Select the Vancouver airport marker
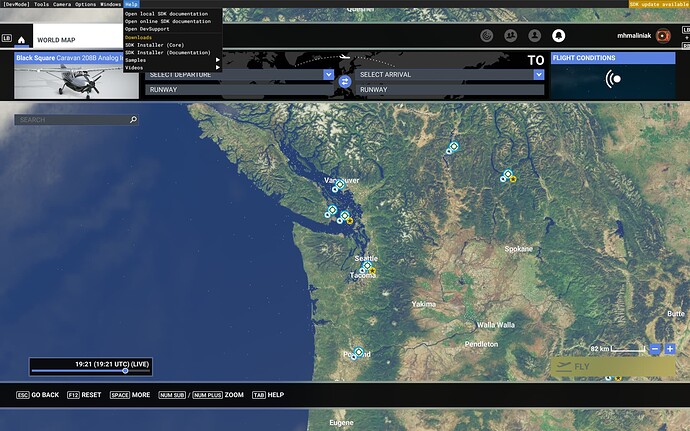Screen dimensions: 690x431 click(x=339, y=185)
